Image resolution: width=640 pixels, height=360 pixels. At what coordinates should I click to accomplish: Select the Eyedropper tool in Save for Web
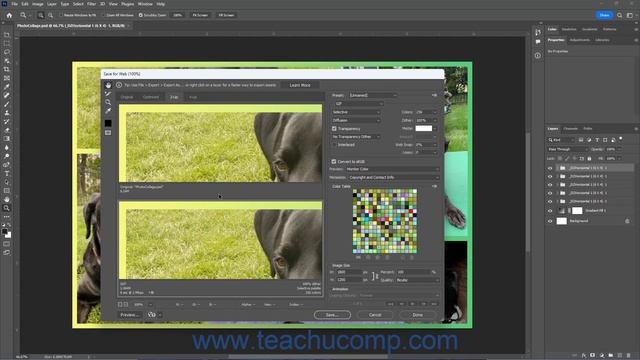(108, 111)
